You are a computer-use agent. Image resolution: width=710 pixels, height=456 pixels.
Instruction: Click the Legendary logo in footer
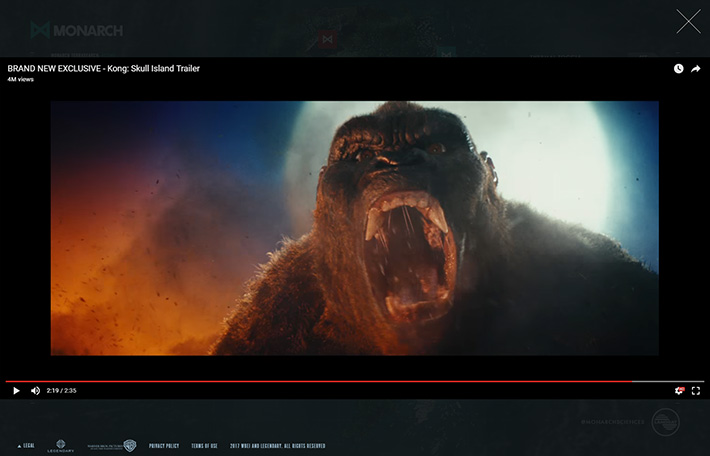[61, 445]
